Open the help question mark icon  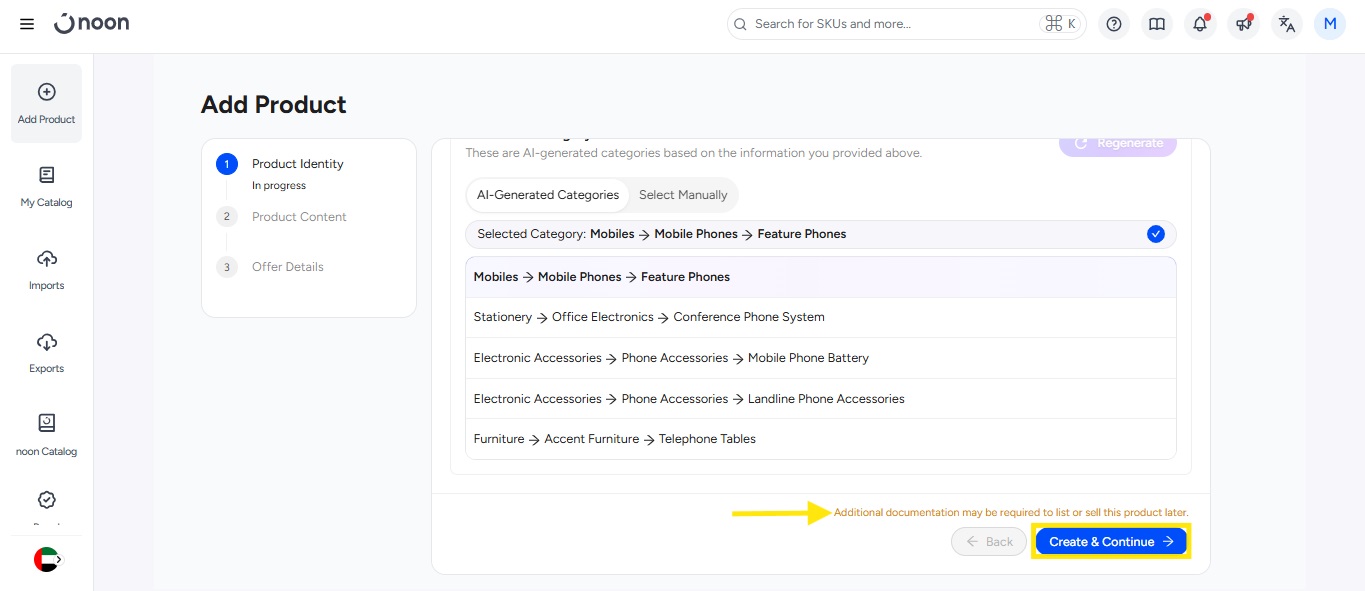click(1114, 24)
